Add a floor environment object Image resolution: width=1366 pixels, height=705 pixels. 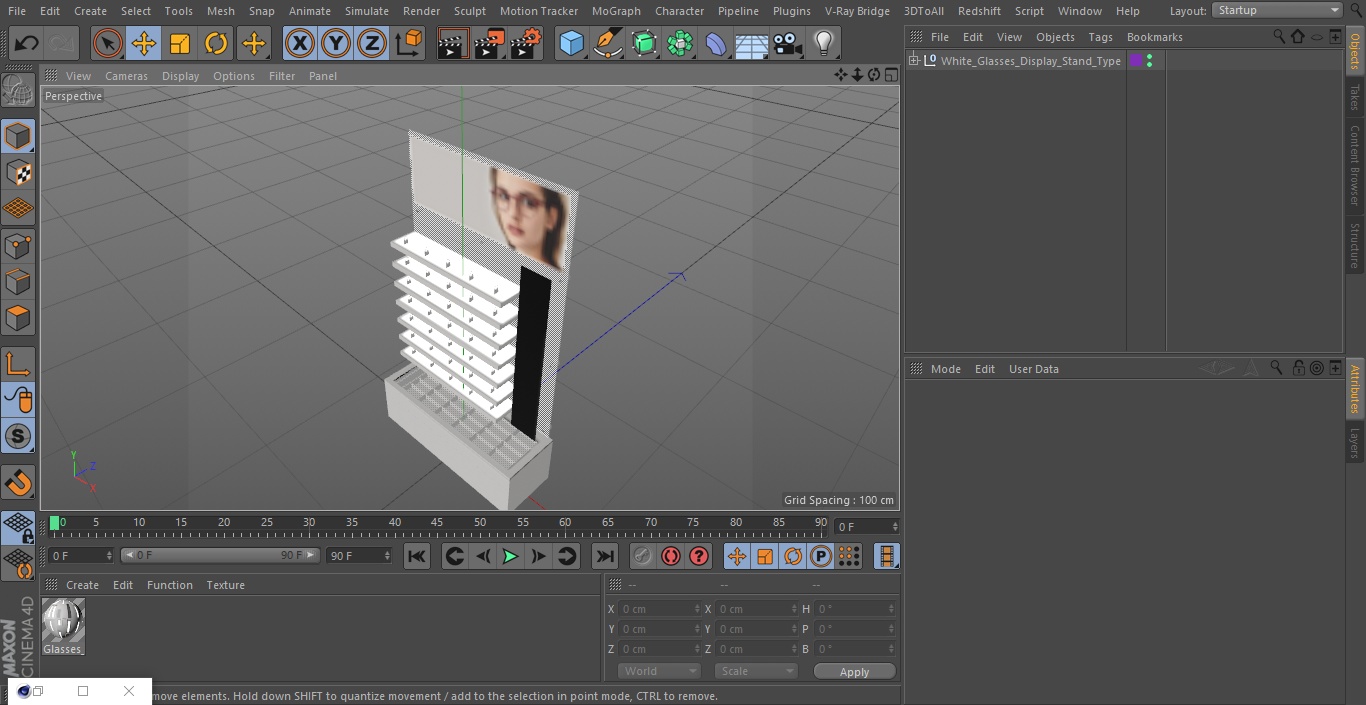[751, 44]
